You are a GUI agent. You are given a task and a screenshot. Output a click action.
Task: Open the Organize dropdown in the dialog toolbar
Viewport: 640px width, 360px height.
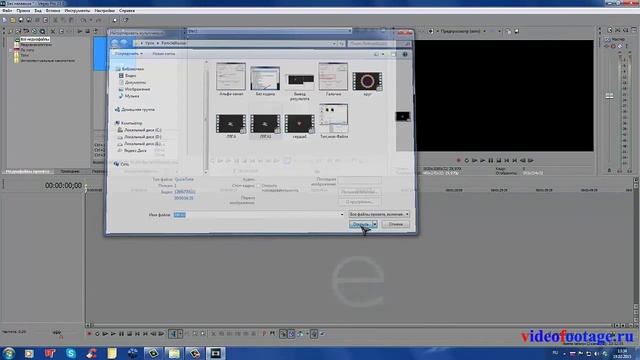tap(129, 53)
